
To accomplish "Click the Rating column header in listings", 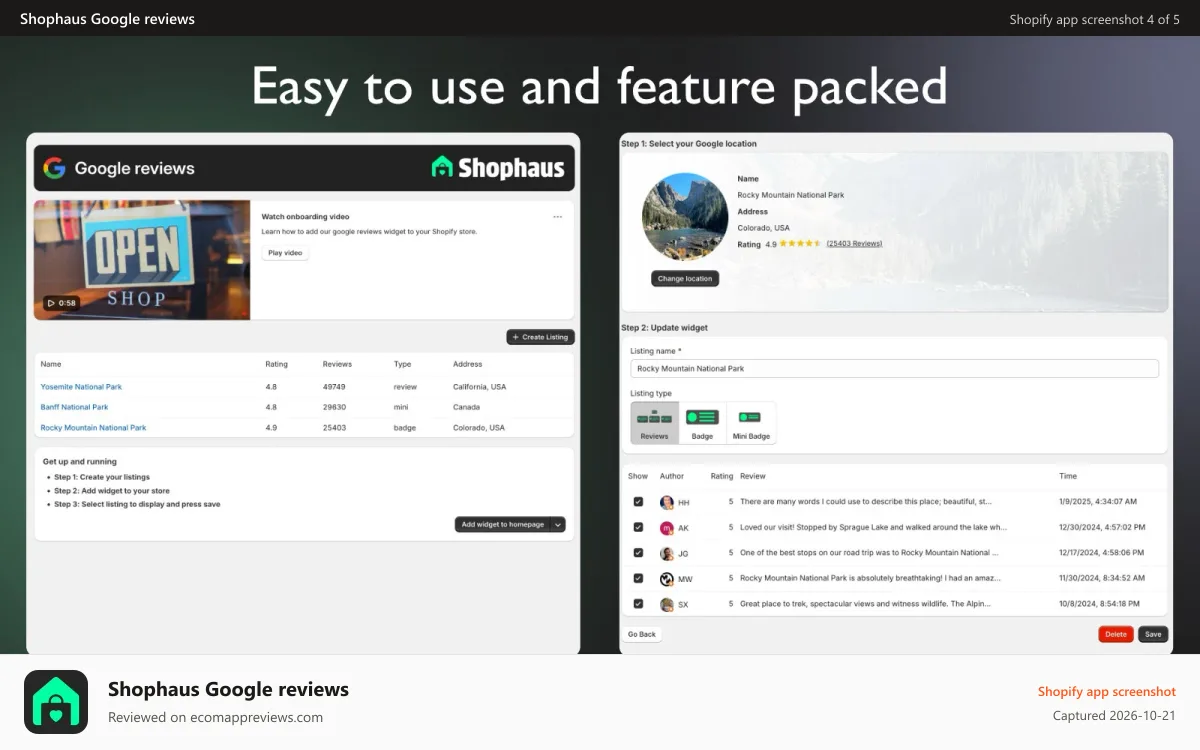I will [x=276, y=364].
